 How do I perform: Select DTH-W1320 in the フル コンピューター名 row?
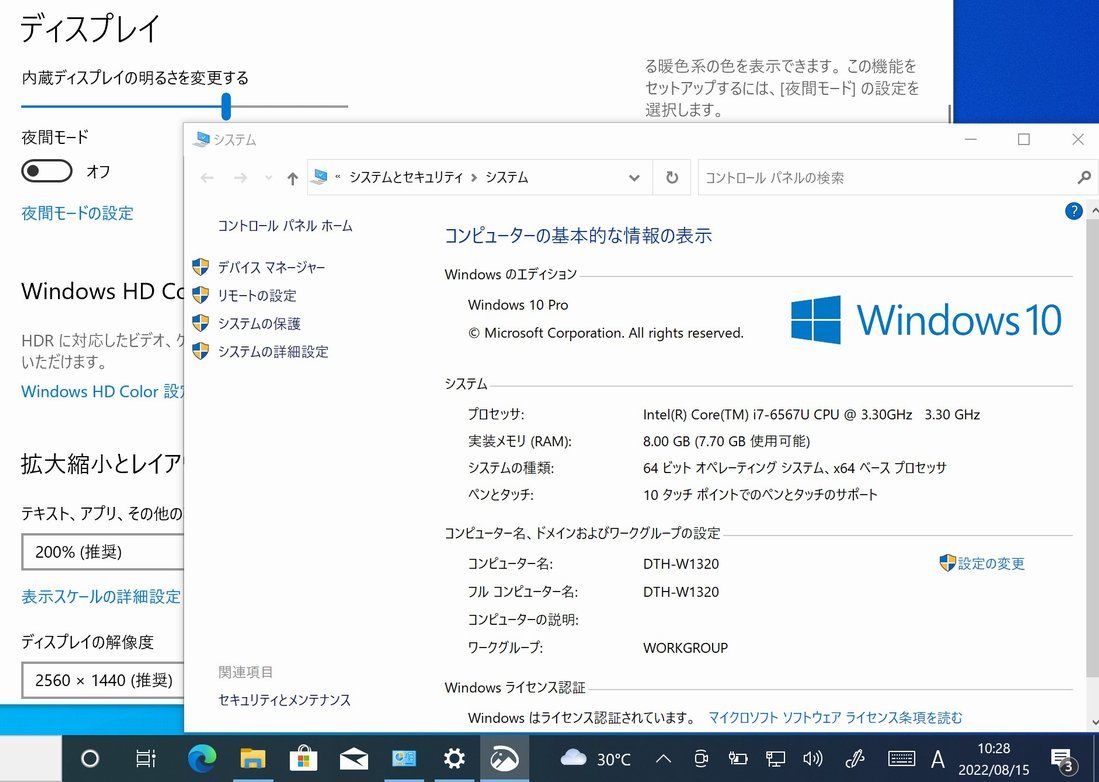(681, 592)
